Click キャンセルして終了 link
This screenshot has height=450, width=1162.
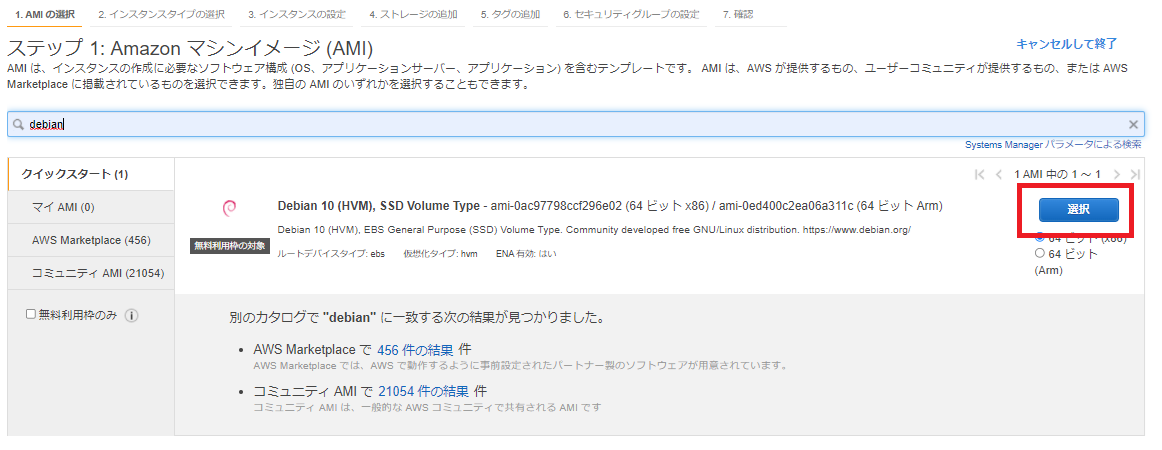(x=1066, y=44)
